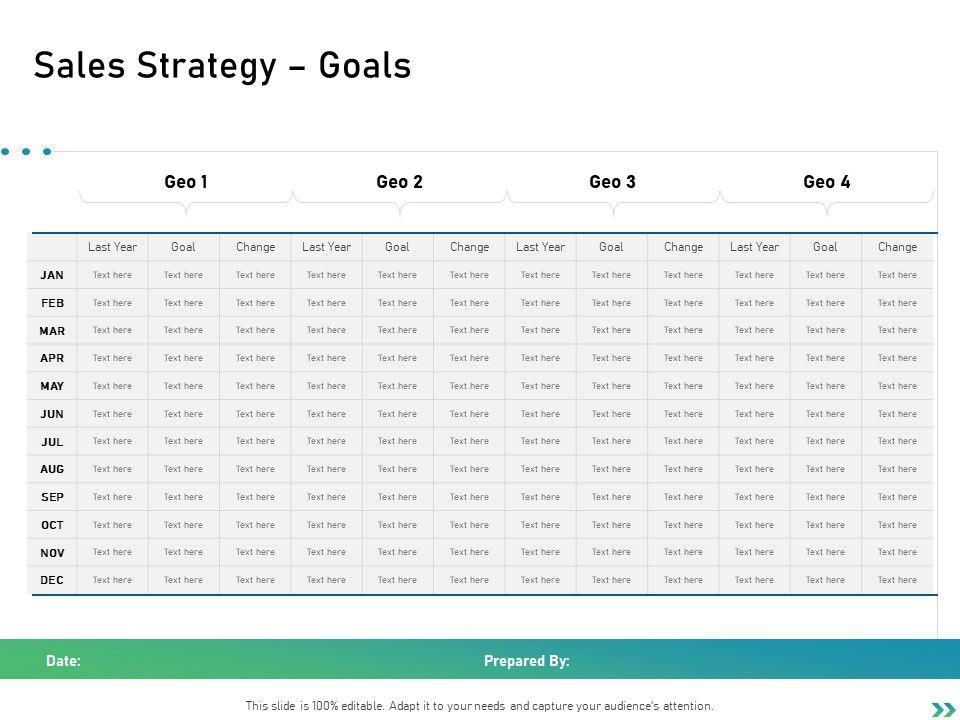The height and width of the screenshot is (720, 960).
Task: Select the Geo 3 header
Action: pyautogui.click(x=612, y=182)
